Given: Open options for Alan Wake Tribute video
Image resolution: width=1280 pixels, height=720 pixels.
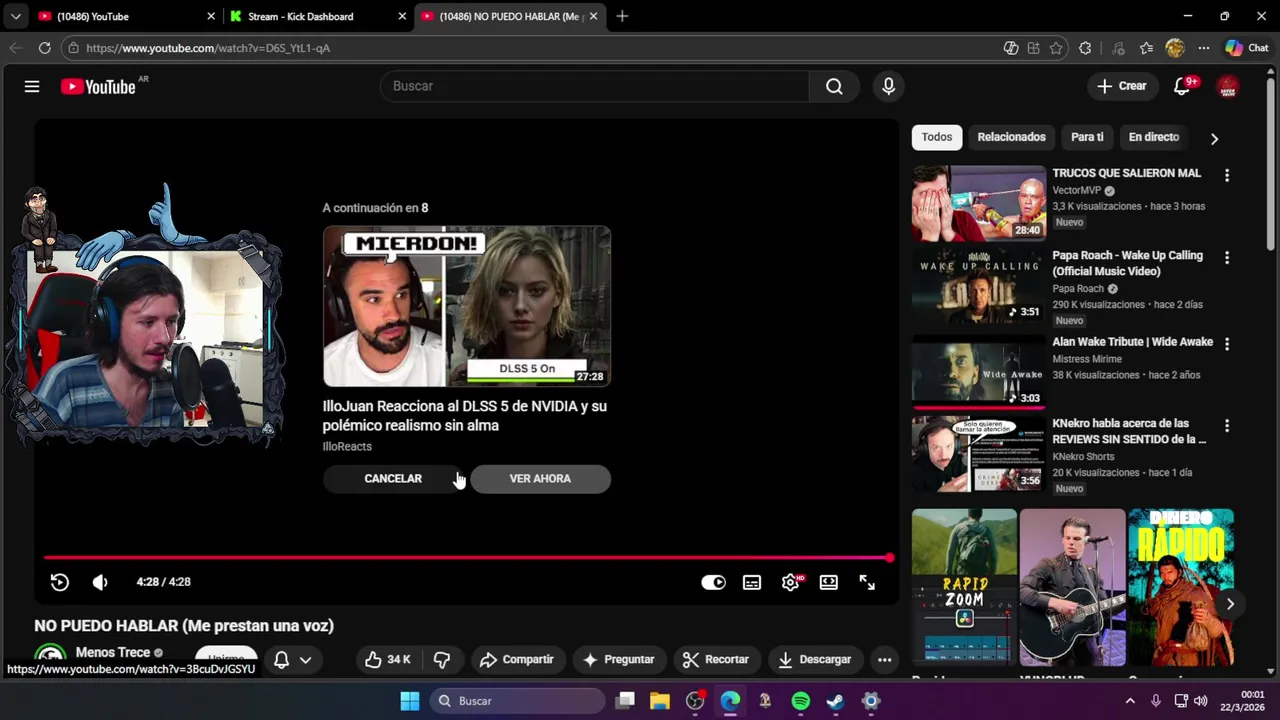Looking at the screenshot, I should pyautogui.click(x=1227, y=343).
